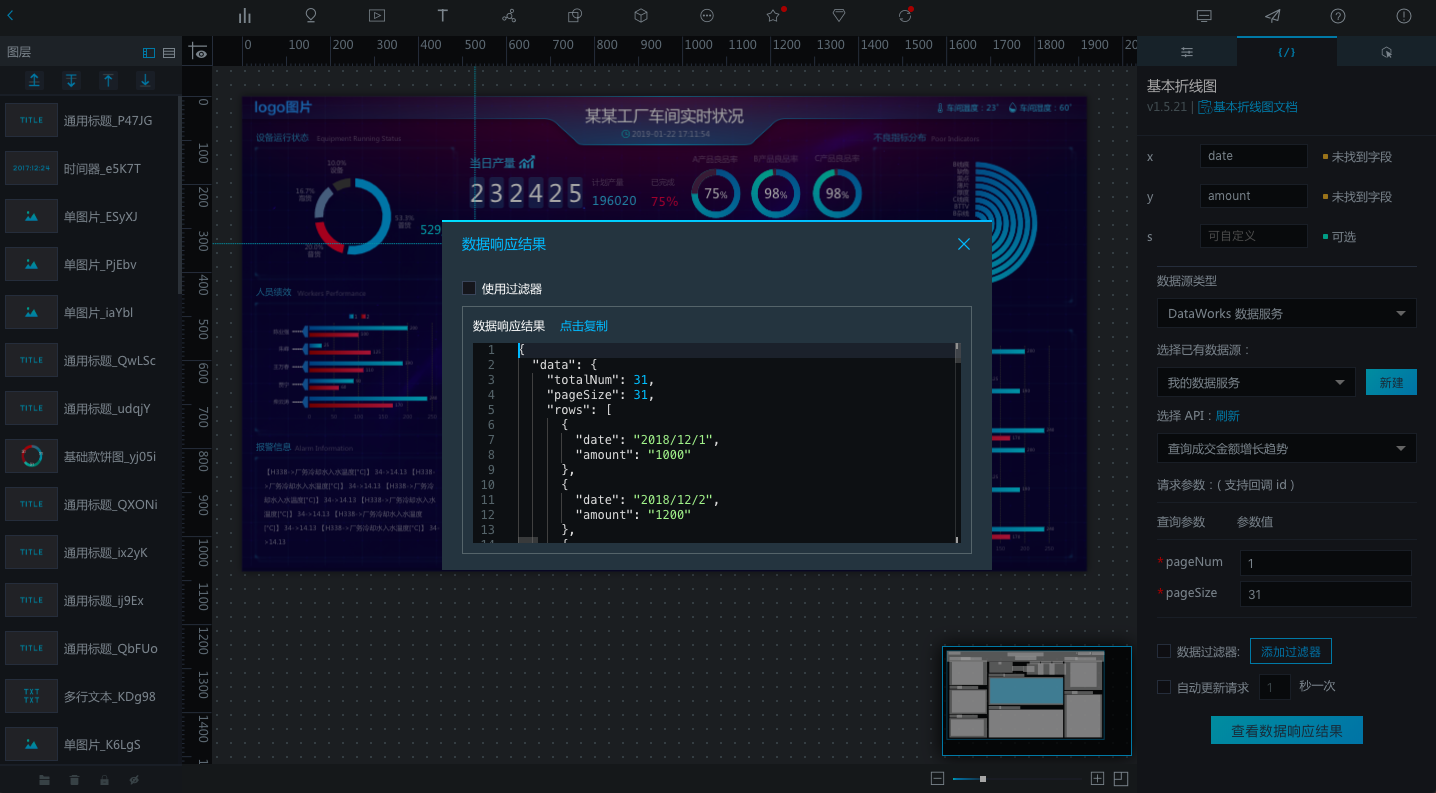
Task: Check the 数据过滤器 checkbox
Action: pos(1164,651)
